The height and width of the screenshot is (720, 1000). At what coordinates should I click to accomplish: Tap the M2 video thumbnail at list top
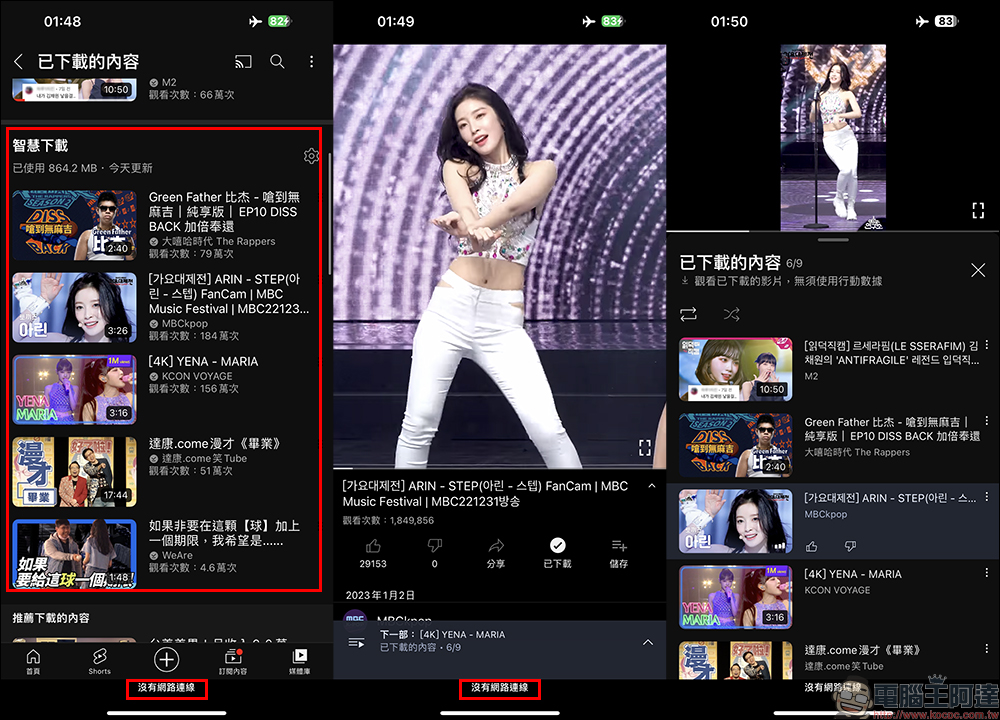tap(75, 89)
